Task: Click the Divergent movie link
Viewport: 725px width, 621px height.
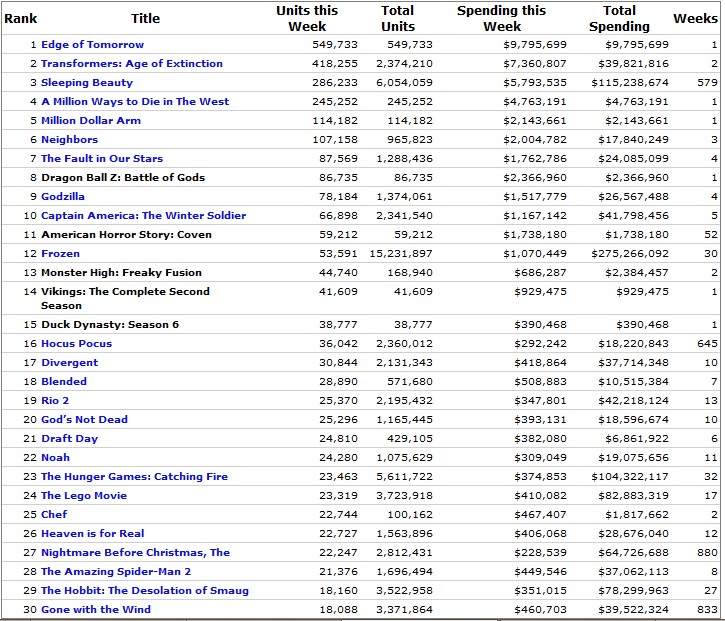Action: 69,363
